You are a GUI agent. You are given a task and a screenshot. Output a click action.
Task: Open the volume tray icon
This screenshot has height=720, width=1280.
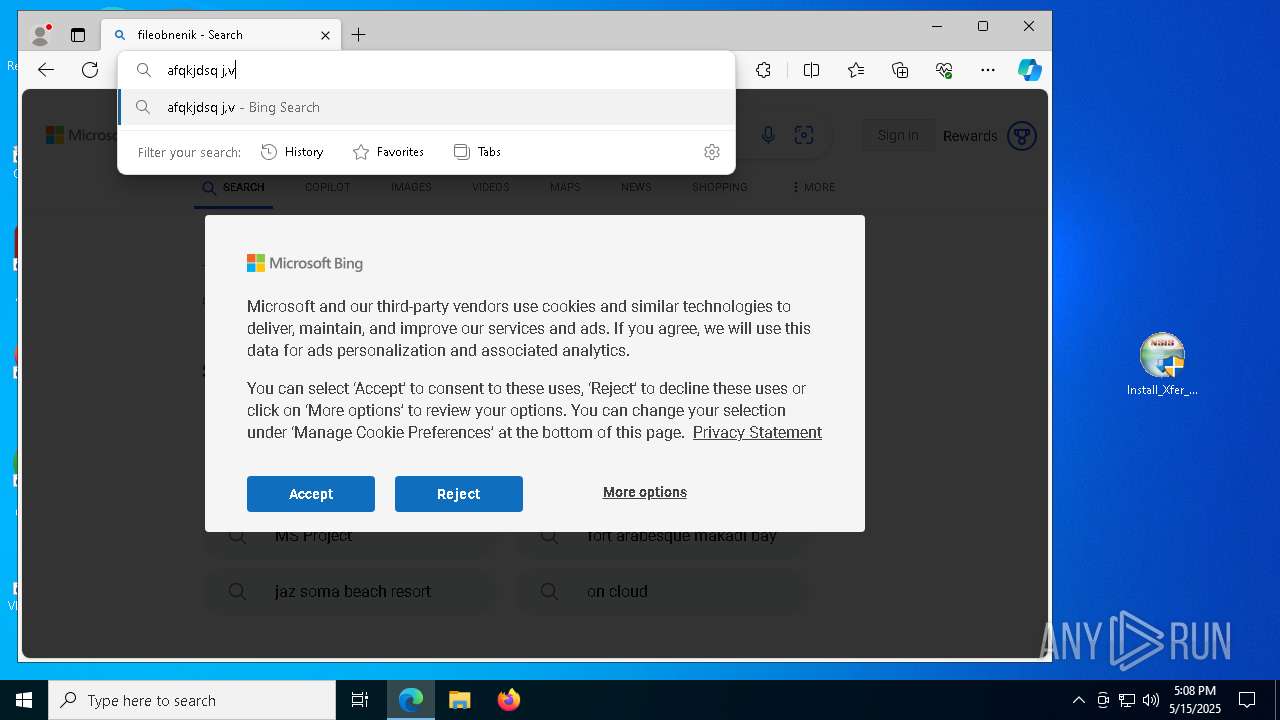[x=1151, y=700]
